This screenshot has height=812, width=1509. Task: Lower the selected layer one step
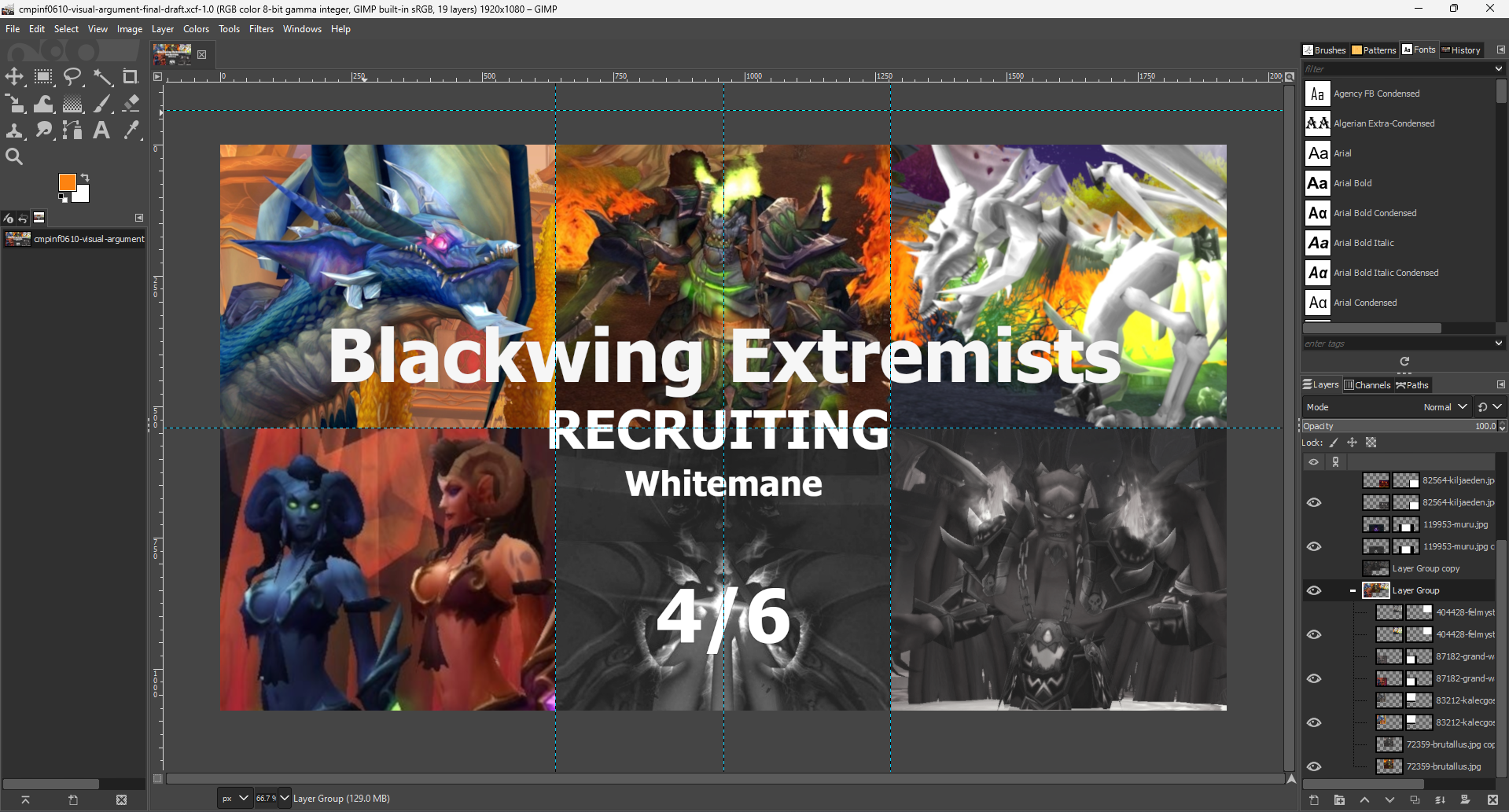(x=1389, y=800)
